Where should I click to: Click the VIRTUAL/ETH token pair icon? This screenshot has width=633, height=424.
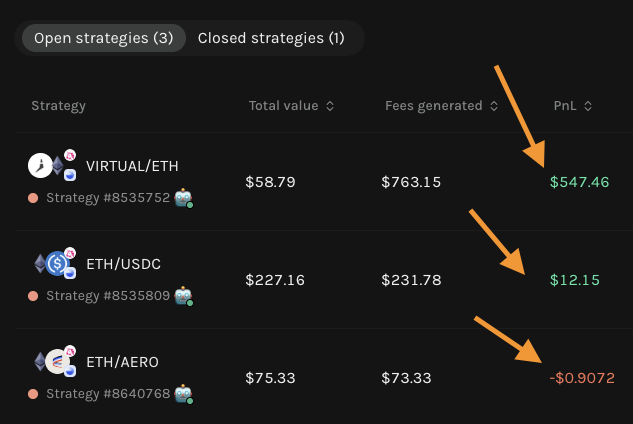coord(52,166)
